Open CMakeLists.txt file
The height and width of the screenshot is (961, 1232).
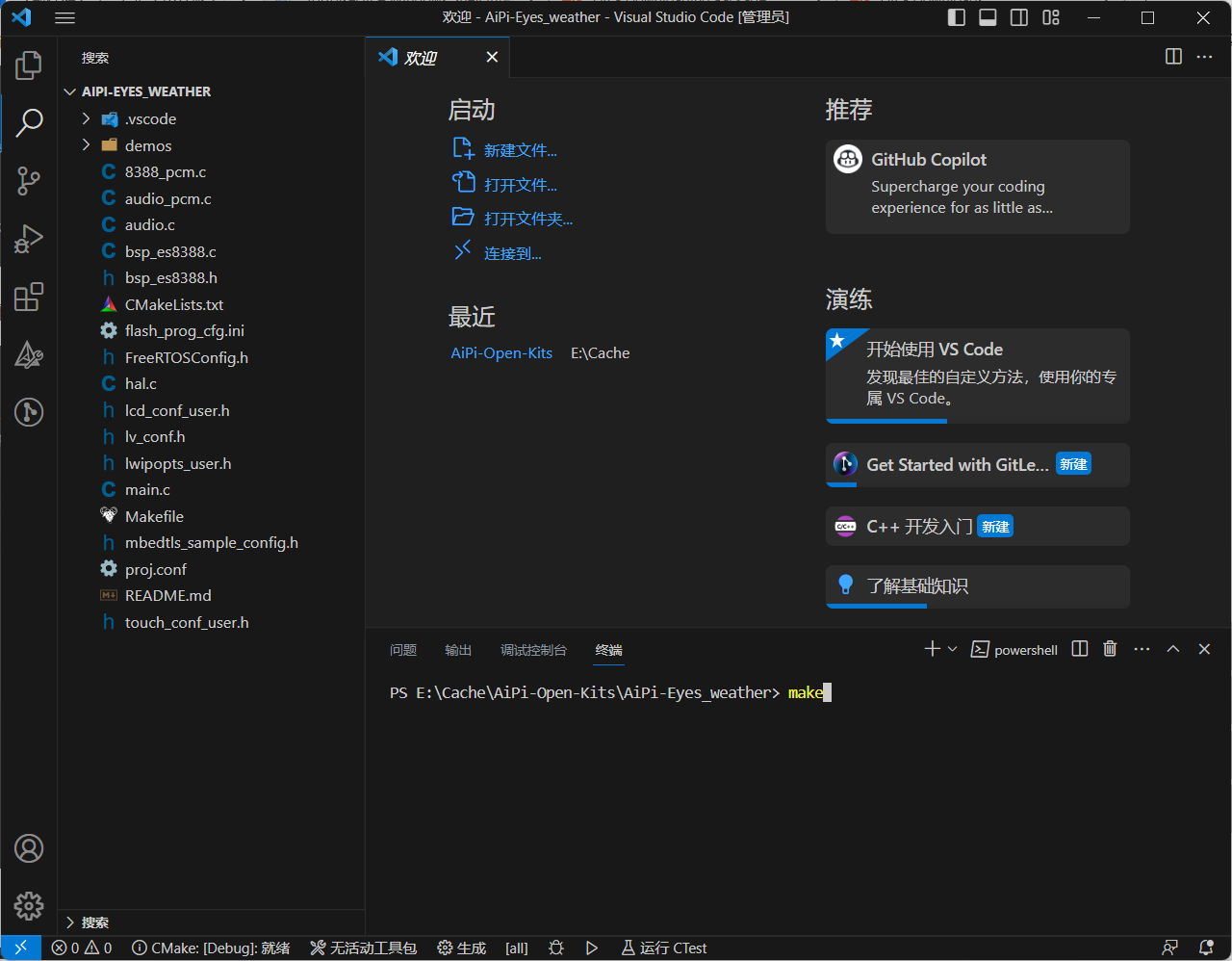point(211,304)
